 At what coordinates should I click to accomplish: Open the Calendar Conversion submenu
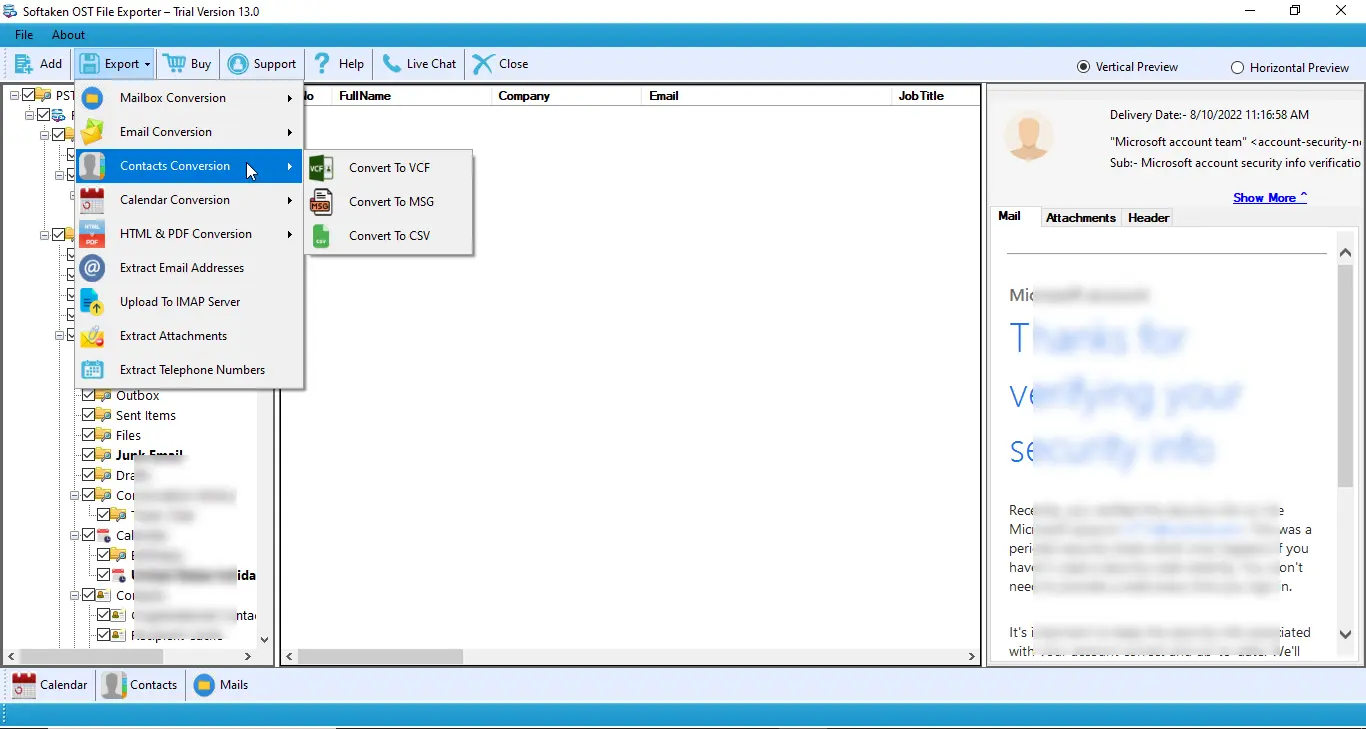point(172,200)
